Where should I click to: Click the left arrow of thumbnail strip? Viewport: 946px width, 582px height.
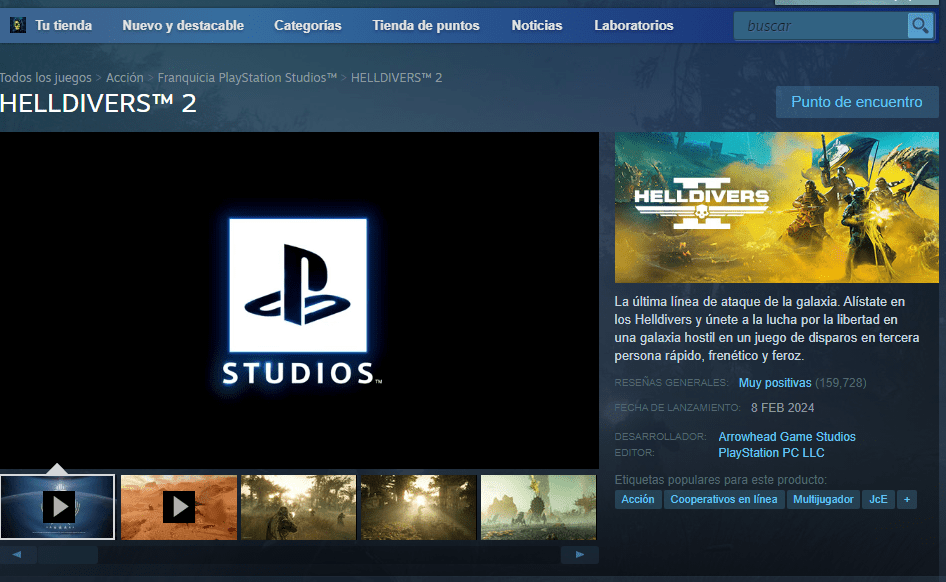(18, 554)
